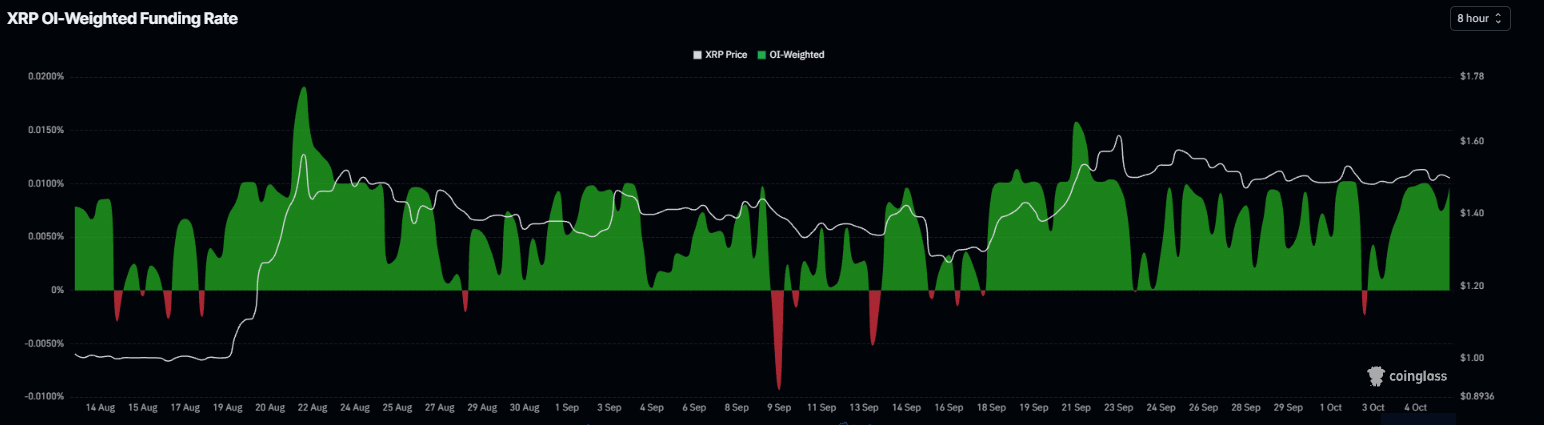
Task: Open the 8 hour interval dropdown
Action: pos(1479,18)
